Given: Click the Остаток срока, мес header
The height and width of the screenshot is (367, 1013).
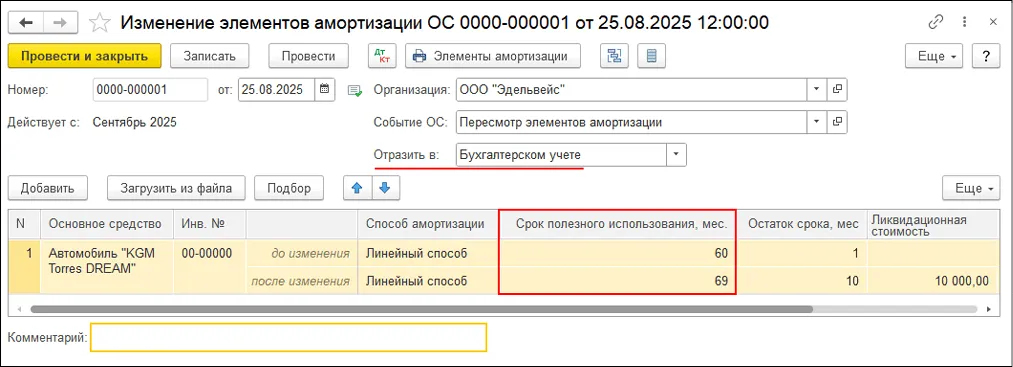Looking at the screenshot, I should pos(803,224).
